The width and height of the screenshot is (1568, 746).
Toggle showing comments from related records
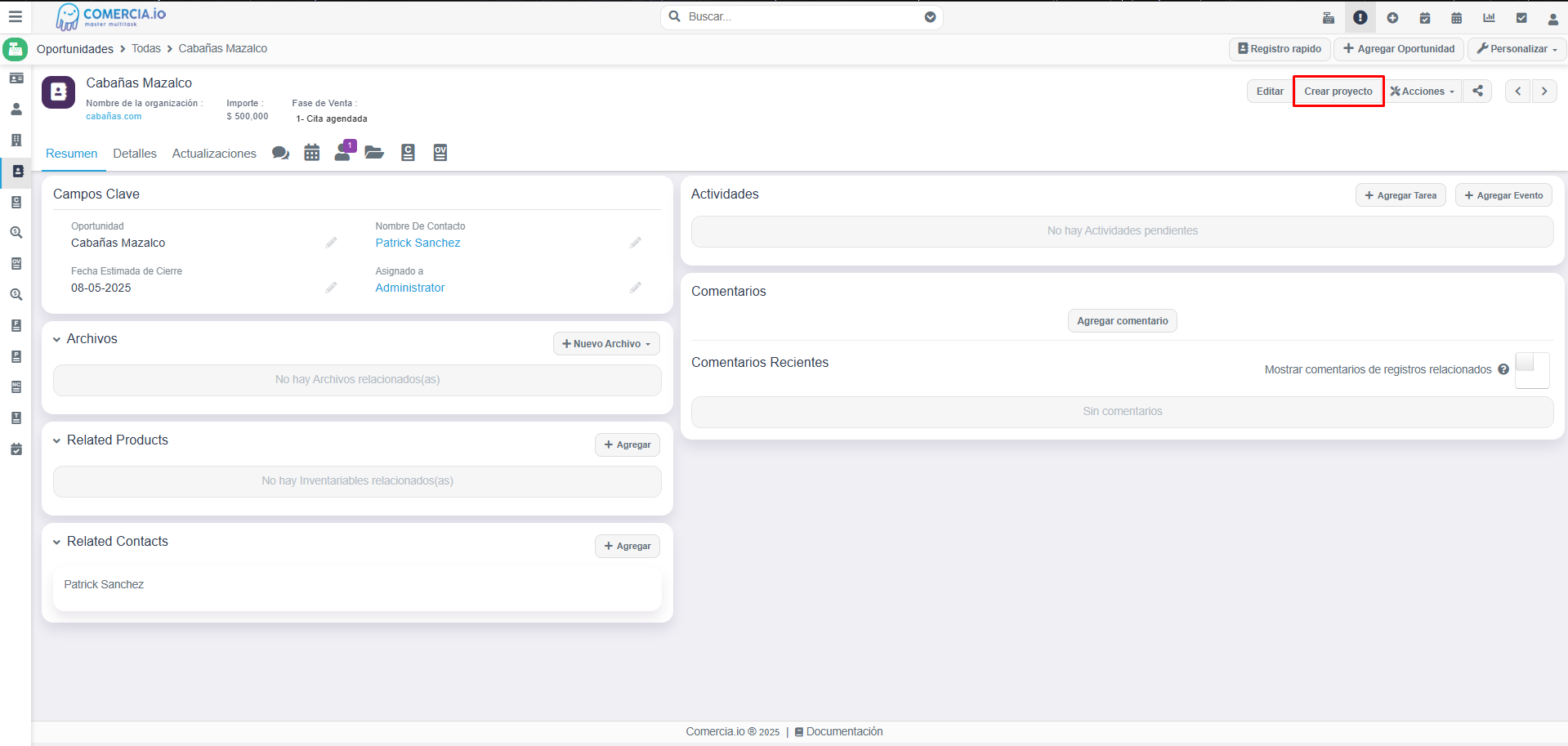[x=1531, y=370]
